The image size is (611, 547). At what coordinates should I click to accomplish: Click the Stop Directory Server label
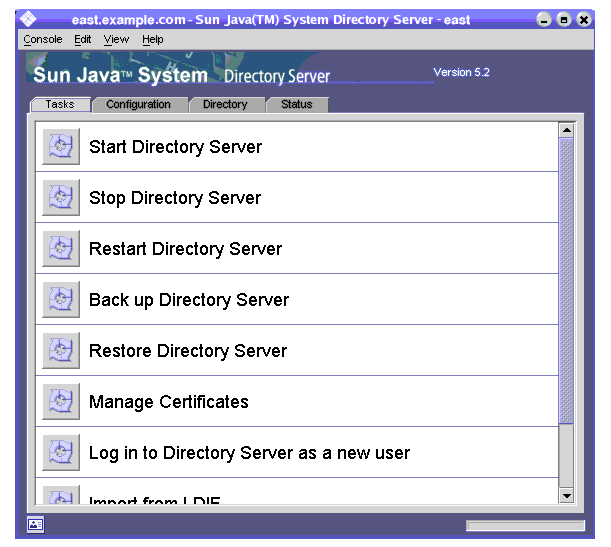click(x=175, y=198)
